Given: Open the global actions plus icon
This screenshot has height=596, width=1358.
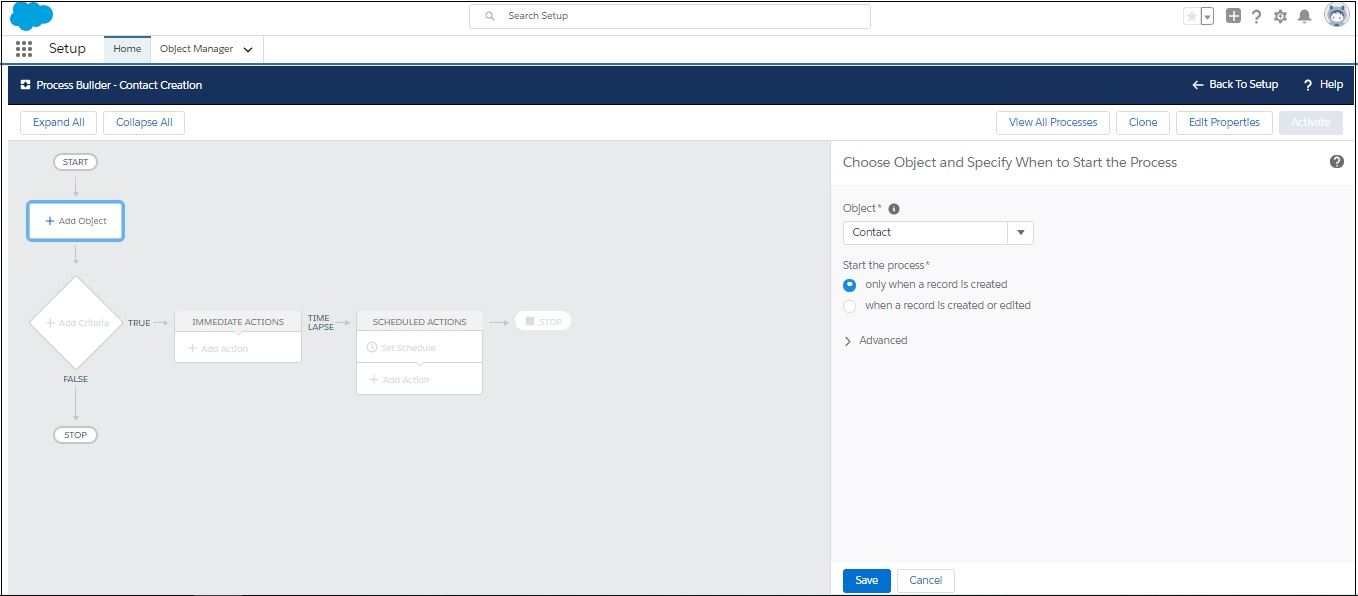Looking at the screenshot, I should coord(1233,16).
